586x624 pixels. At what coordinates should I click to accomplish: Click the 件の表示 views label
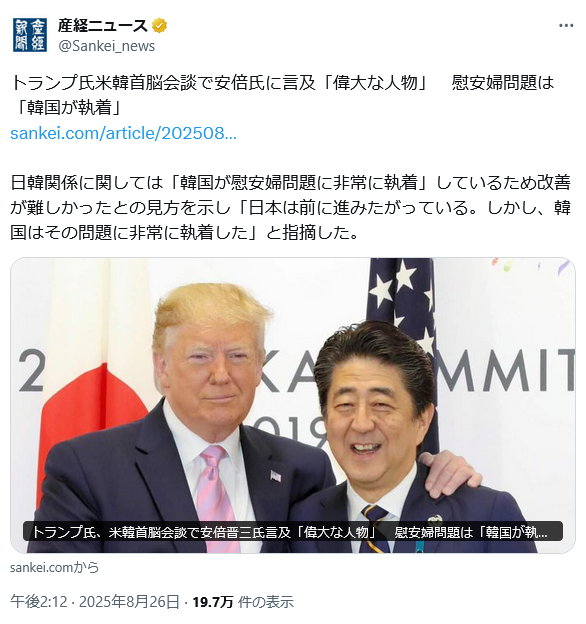[266, 602]
